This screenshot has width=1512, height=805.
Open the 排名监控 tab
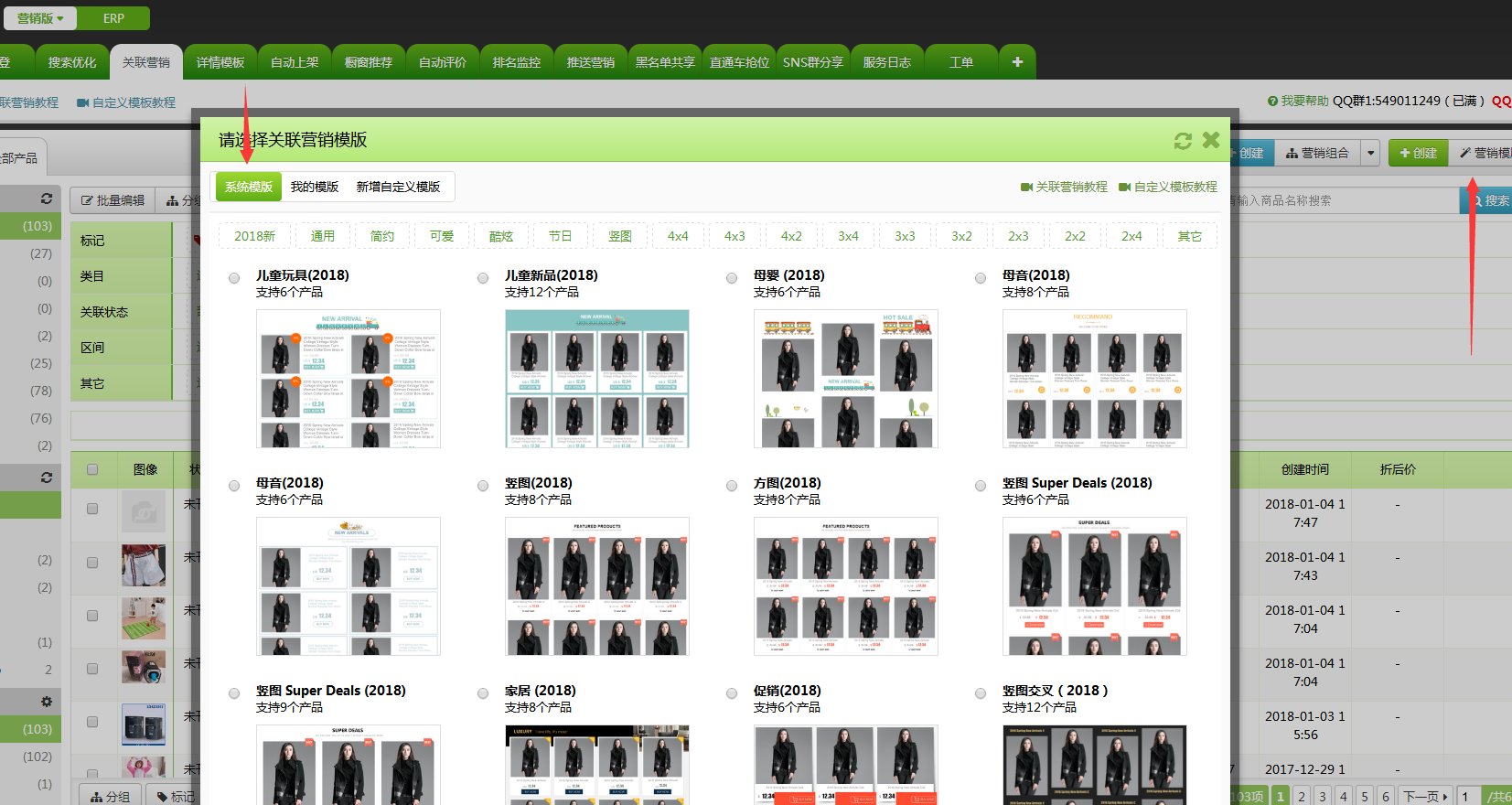pyautogui.click(x=517, y=62)
